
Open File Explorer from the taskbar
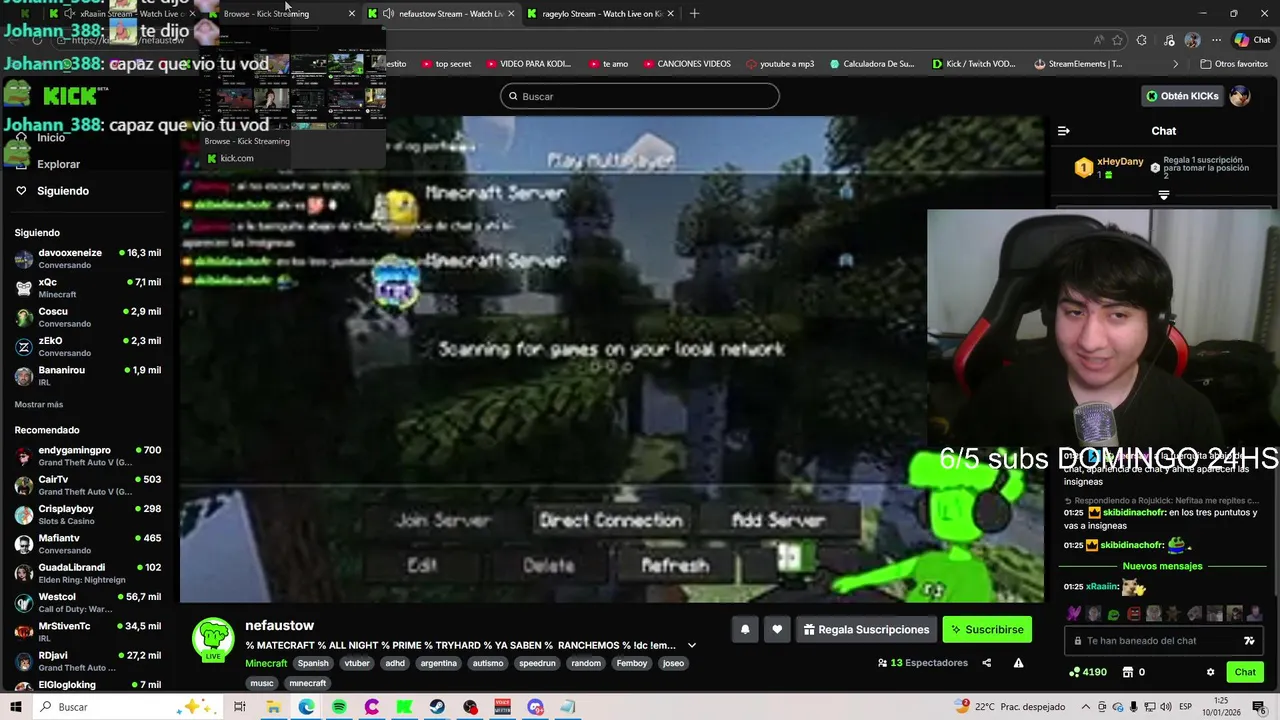pyautogui.click(x=273, y=707)
